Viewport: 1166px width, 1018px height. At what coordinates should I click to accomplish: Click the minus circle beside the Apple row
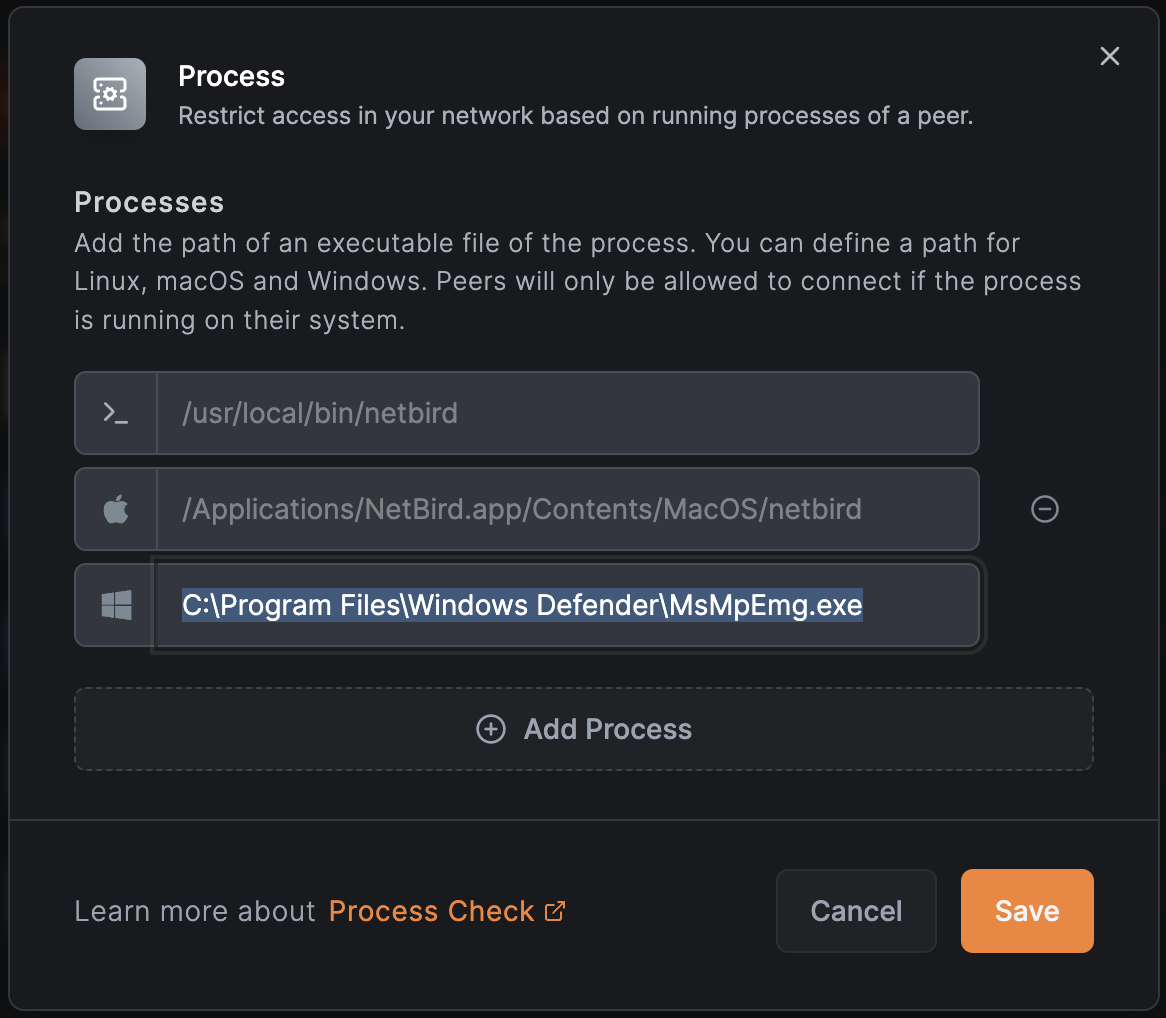pyautogui.click(x=1044, y=509)
